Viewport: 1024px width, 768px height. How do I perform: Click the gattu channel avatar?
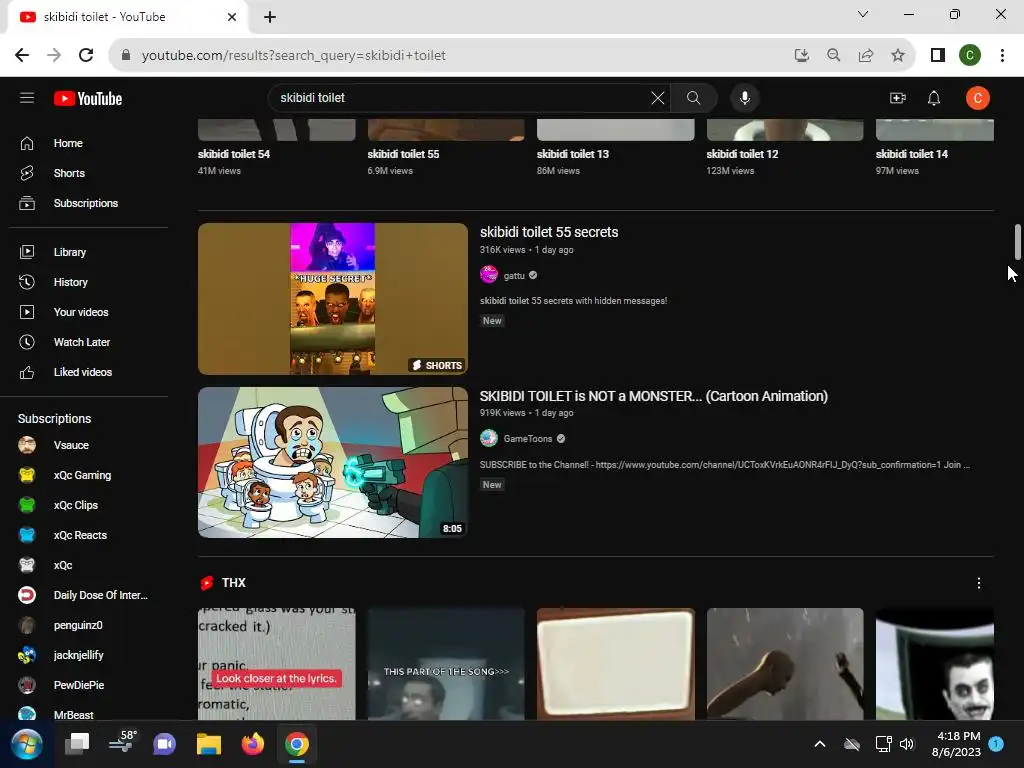(x=489, y=275)
